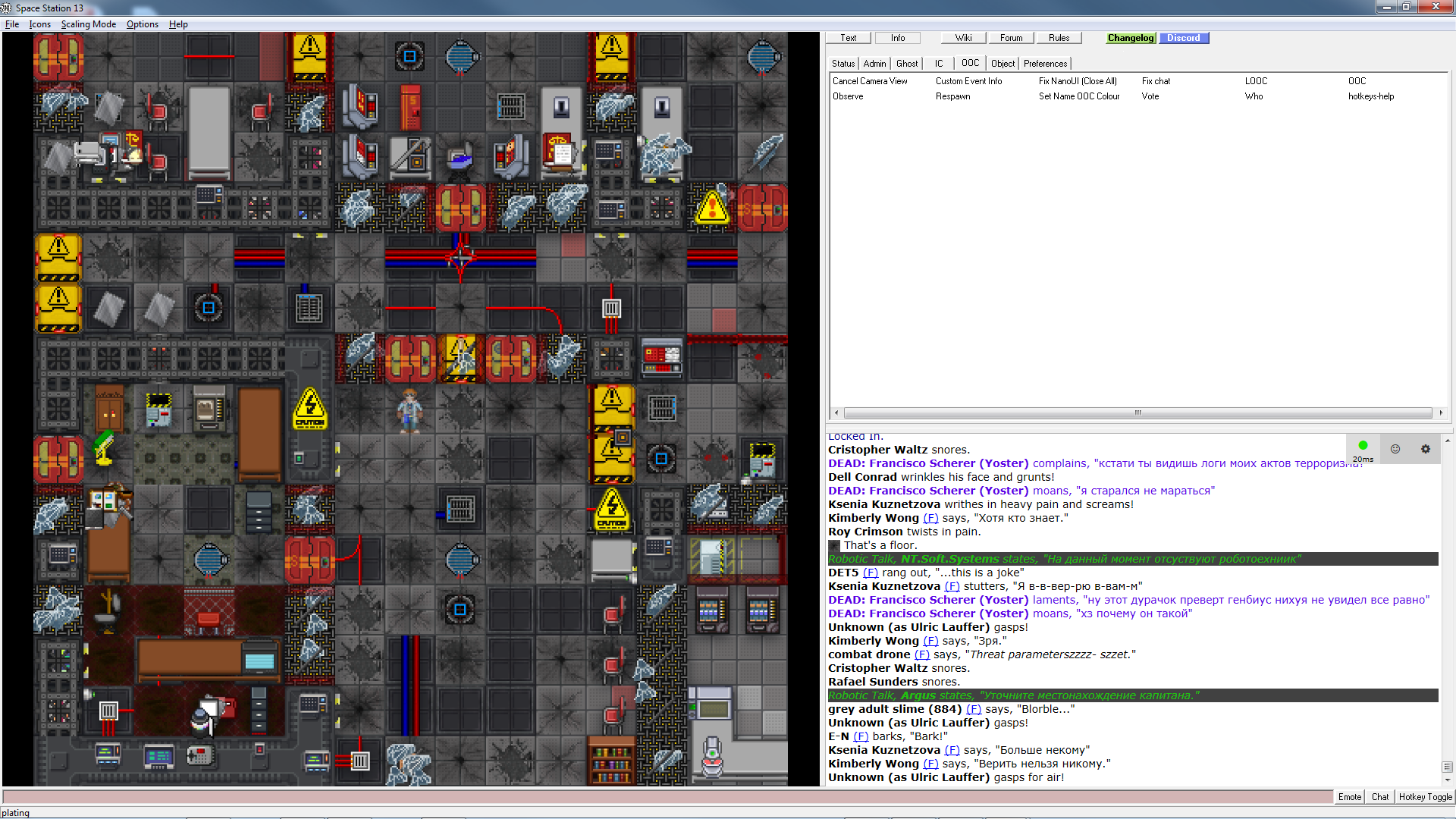Screen dimensions: 1456x819
Task: Follow the (F) link next to DET5
Action: pyautogui.click(x=870, y=573)
